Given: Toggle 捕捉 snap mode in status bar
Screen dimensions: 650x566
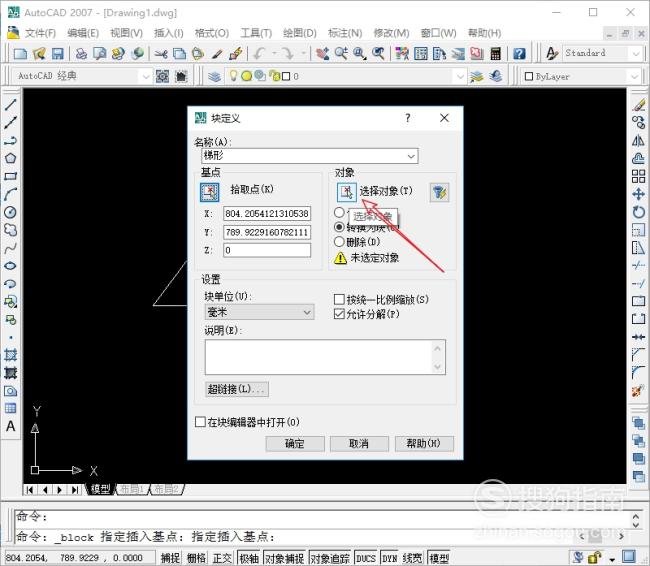Looking at the screenshot, I should 170,558.
